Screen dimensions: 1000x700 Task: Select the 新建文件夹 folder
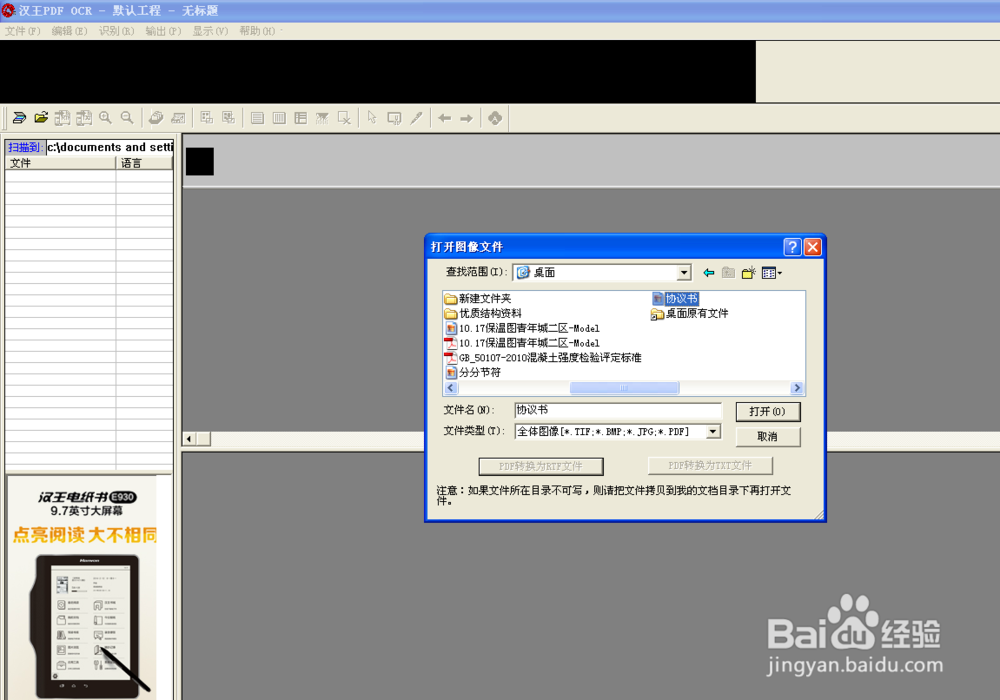(x=478, y=298)
